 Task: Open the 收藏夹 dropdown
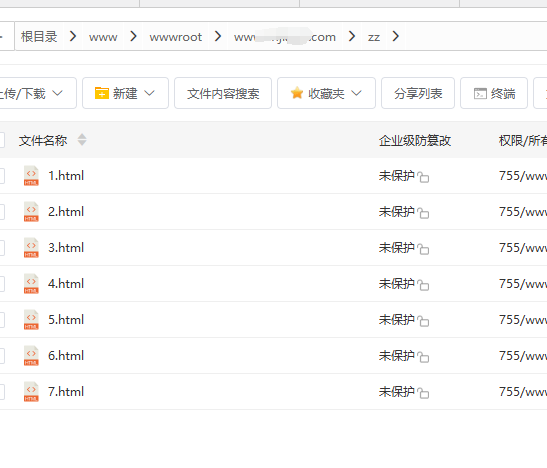click(356, 93)
